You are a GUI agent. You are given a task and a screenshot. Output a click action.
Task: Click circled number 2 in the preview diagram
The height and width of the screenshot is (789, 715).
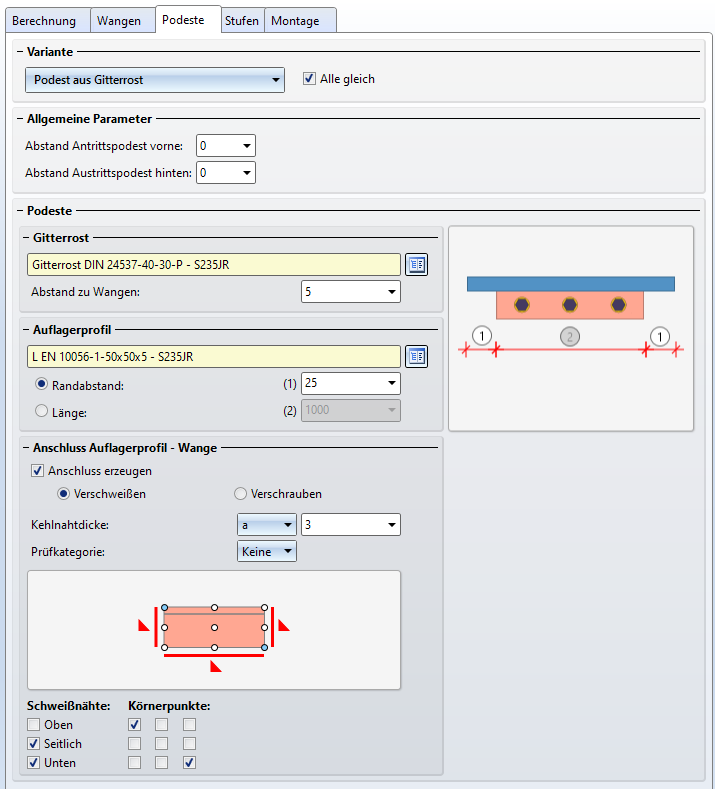[x=570, y=336]
